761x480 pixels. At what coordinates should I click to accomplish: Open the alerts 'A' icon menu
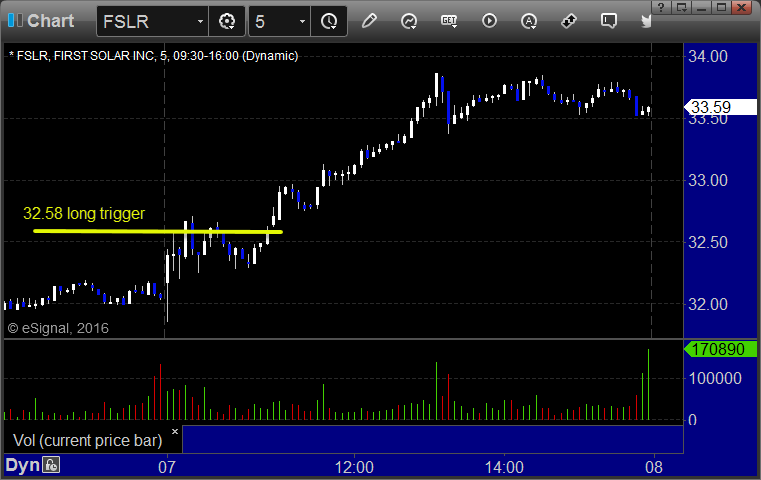click(x=529, y=21)
